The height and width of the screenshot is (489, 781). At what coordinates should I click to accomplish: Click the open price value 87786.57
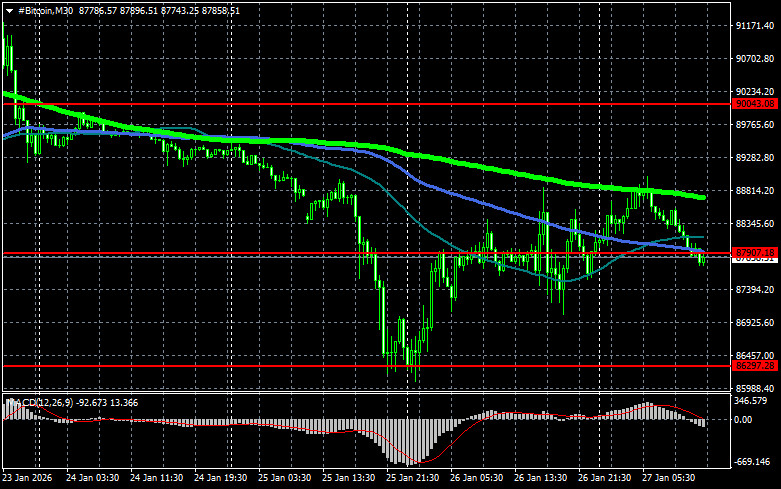[x=98, y=10]
